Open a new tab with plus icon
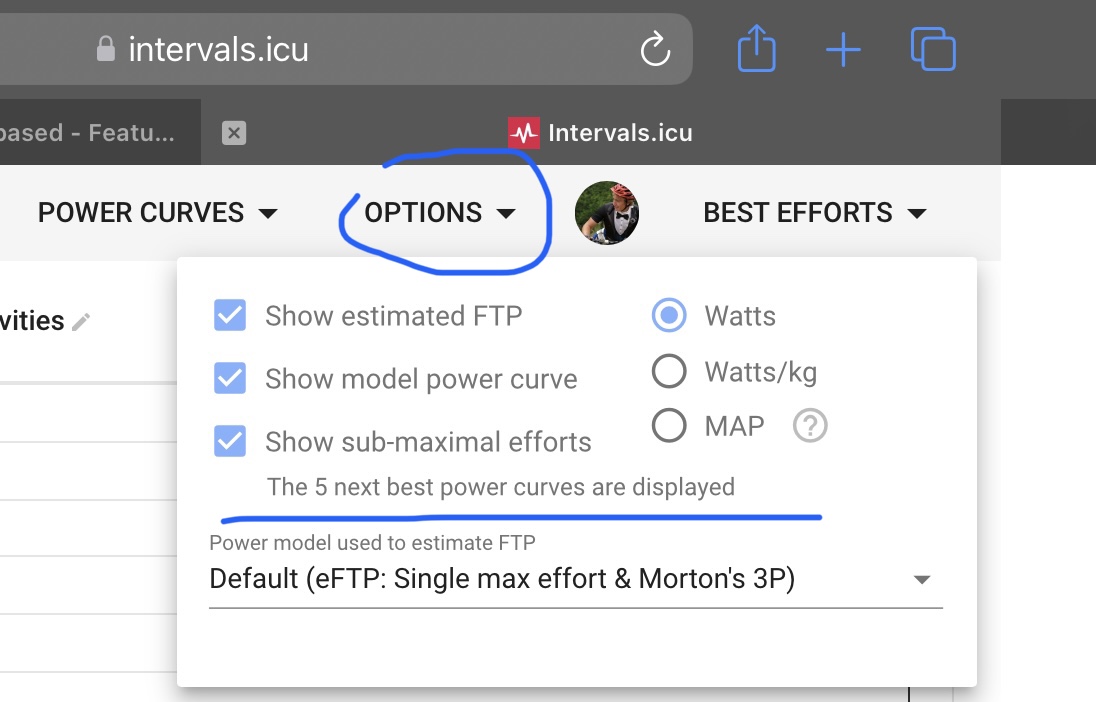This screenshot has height=702, width=1096. [x=843, y=50]
